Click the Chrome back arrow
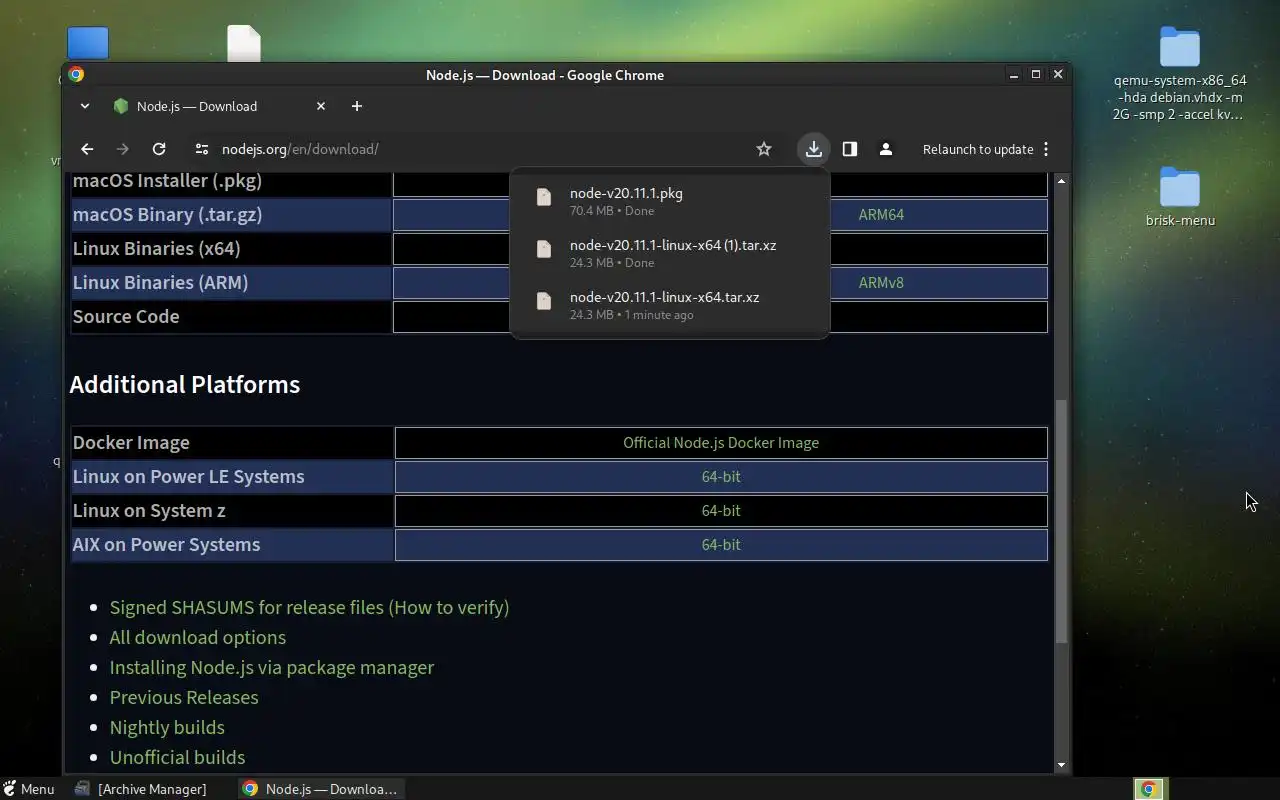The height and width of the screenshot is (800, 1280). [x=87, y=149]
